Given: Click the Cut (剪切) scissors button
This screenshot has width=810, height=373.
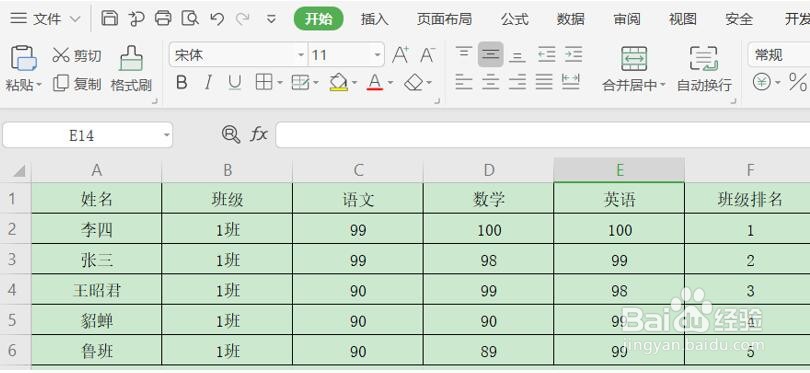Looking at the screenshot, I should coord(76,55).
